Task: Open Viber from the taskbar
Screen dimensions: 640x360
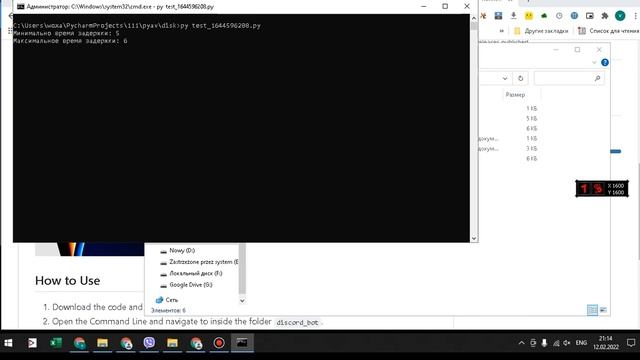Action: click(149, 343)
